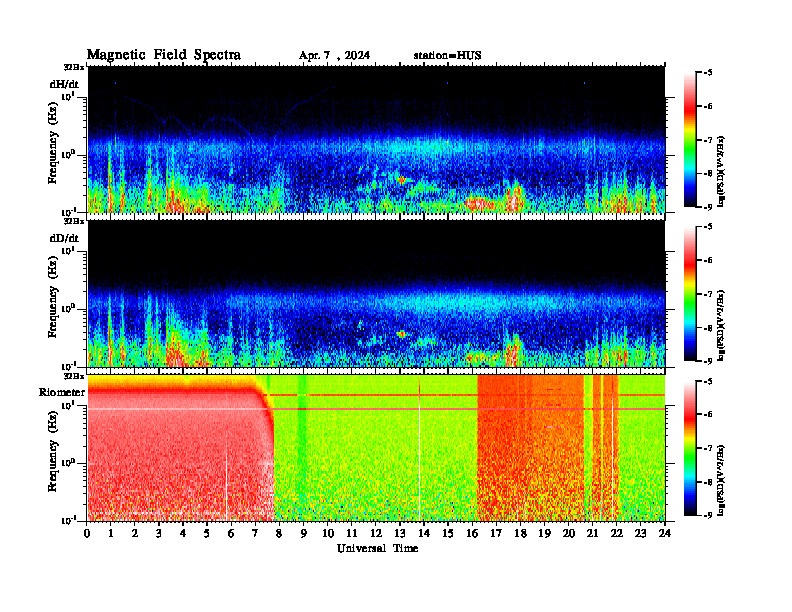Click hour 10 on the Universal Time axis
The image size is (792, 612).
(x=328, y=534)
